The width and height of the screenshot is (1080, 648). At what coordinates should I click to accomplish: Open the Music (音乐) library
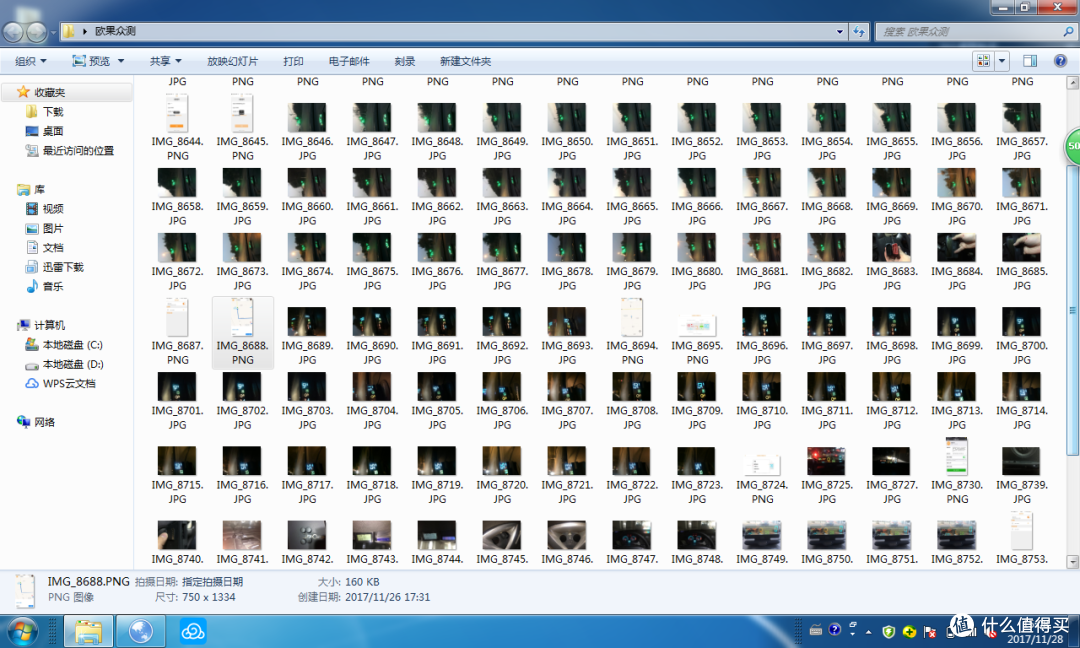pyautogui.click(x=44, y=286)
